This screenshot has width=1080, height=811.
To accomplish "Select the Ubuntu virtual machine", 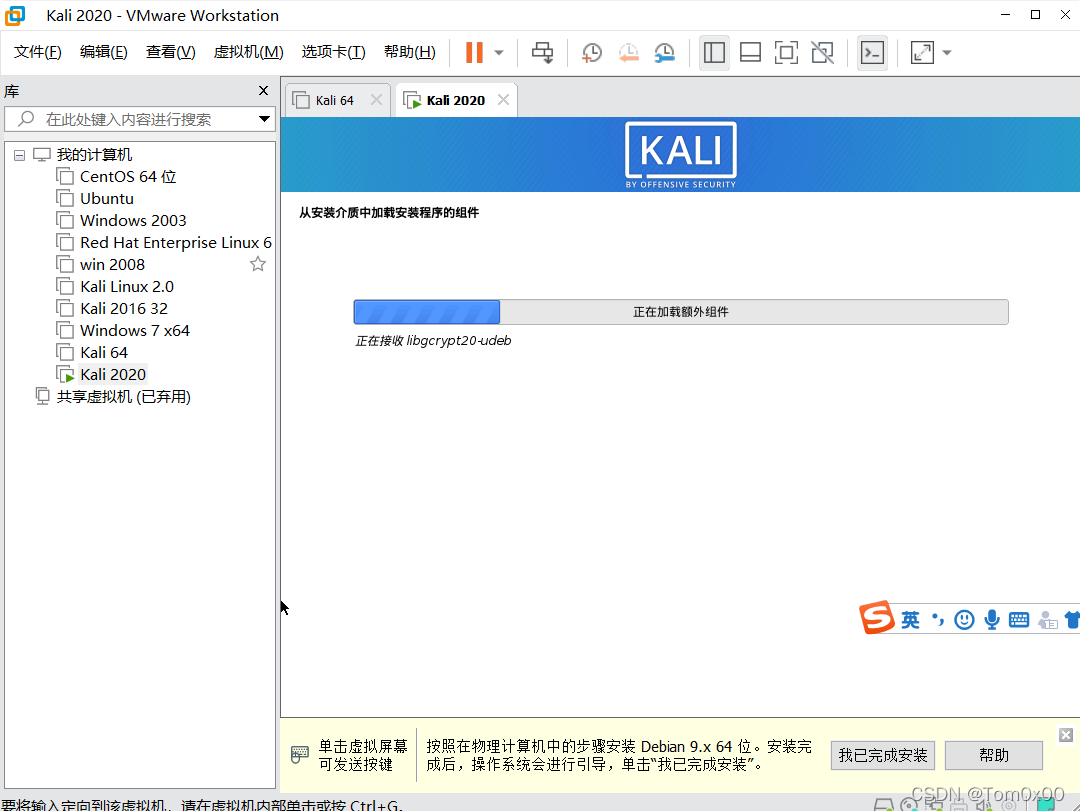I will pyautogui.click(x=107, y=199).
